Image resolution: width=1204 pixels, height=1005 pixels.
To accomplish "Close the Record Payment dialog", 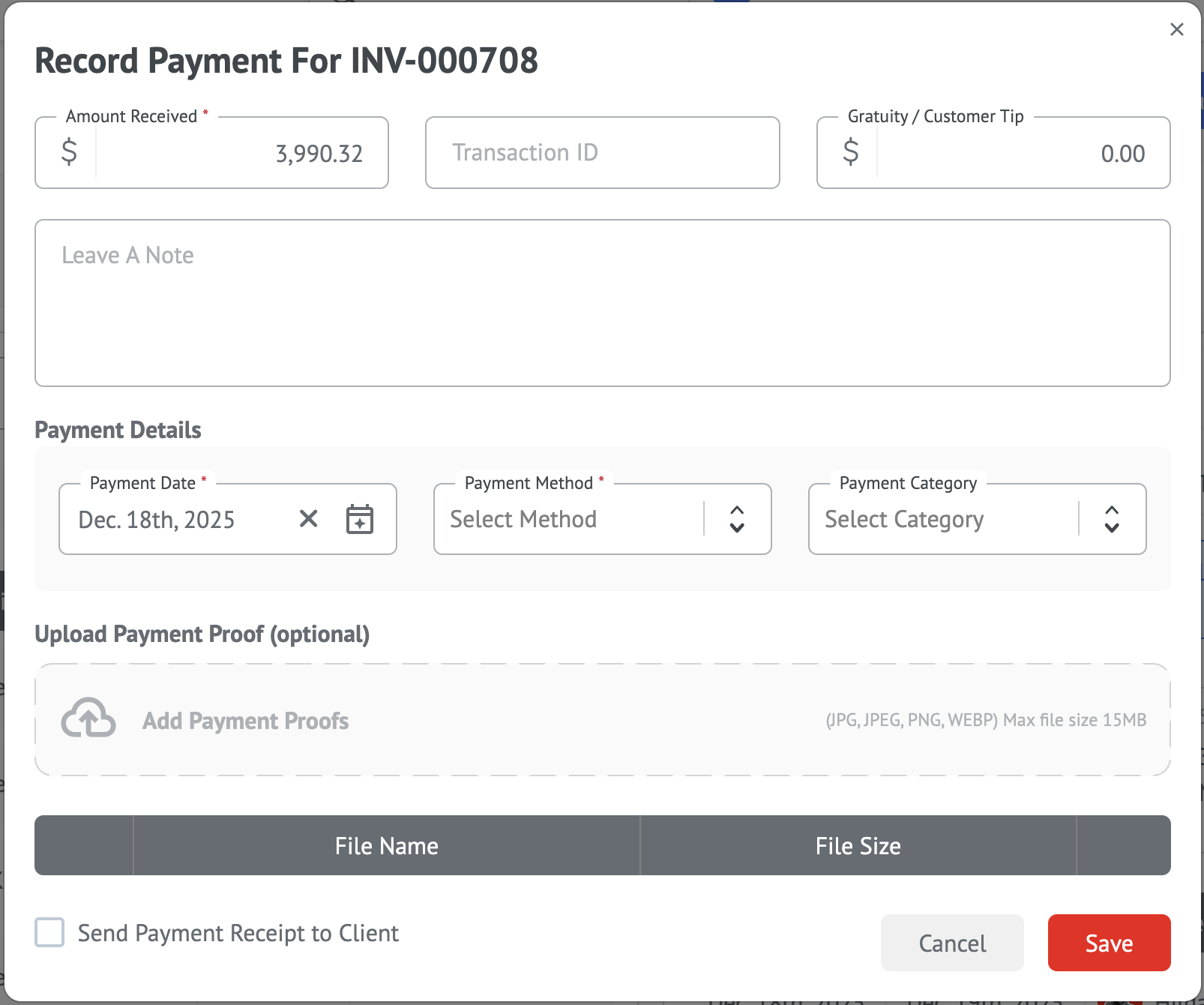I will pyautogui.click(x=1176, y=29).
